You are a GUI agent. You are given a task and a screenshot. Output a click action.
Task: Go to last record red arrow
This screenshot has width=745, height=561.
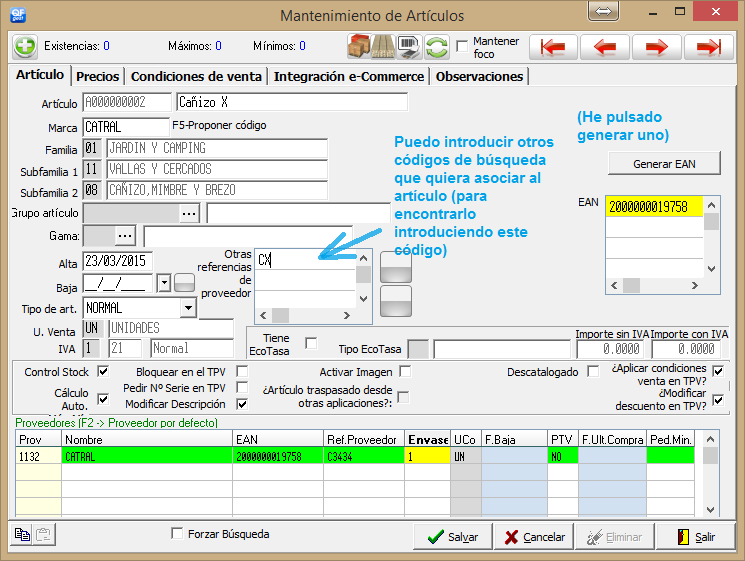point(708,47)
